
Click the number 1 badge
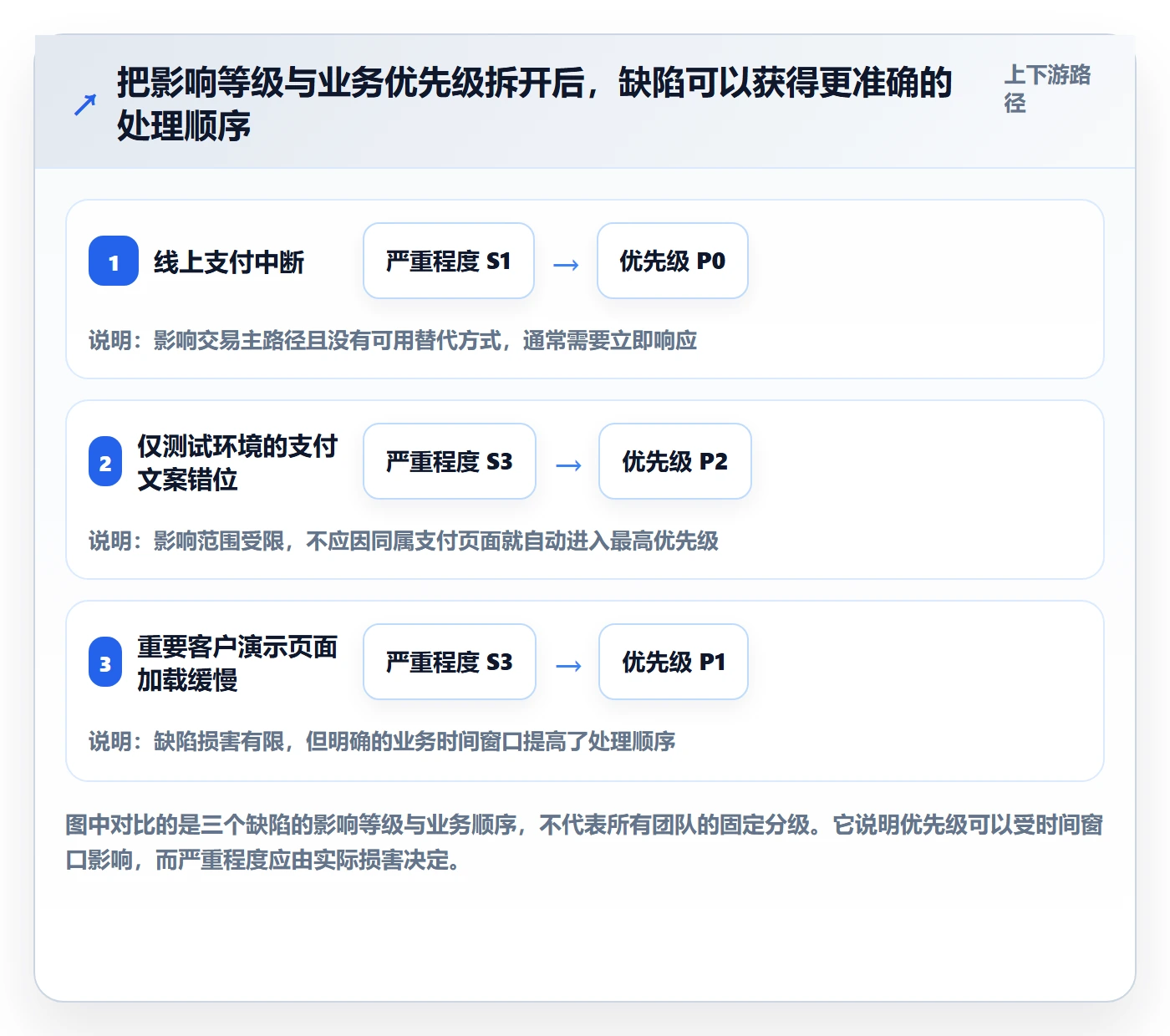click(114, 261)
